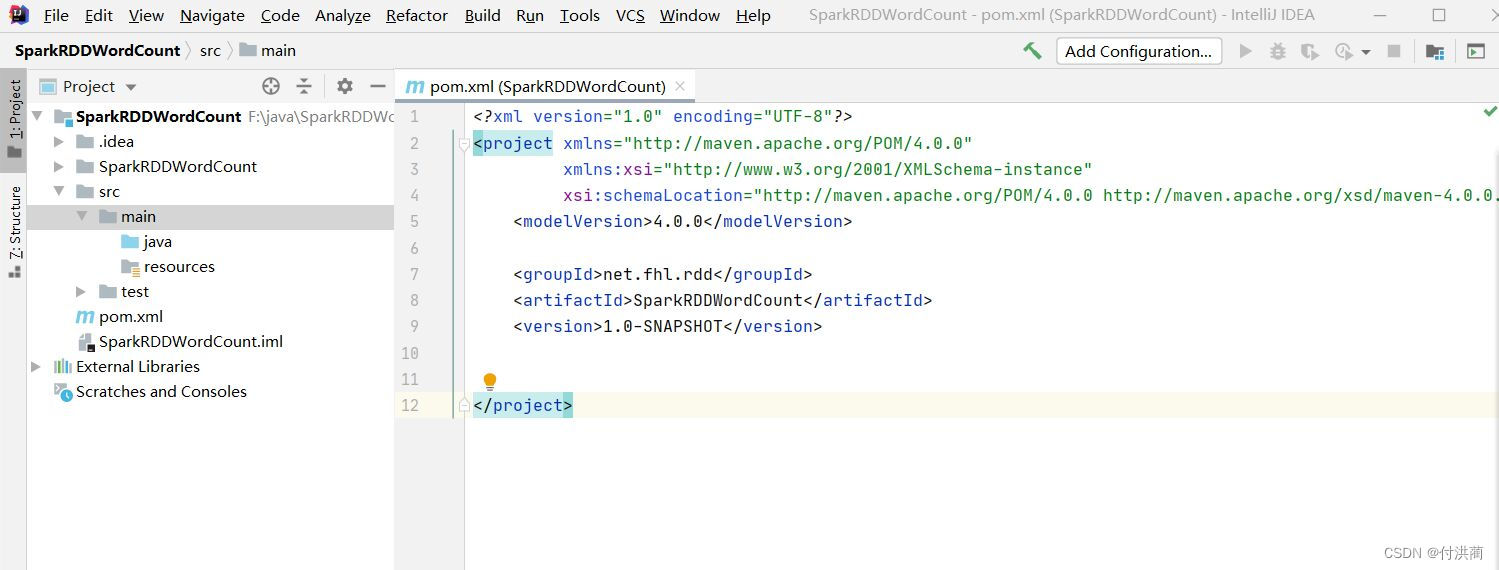Screen dimensions: 1499x570
Task: Click the Scratches and Consoles icon
Action: tap(63, 391)
